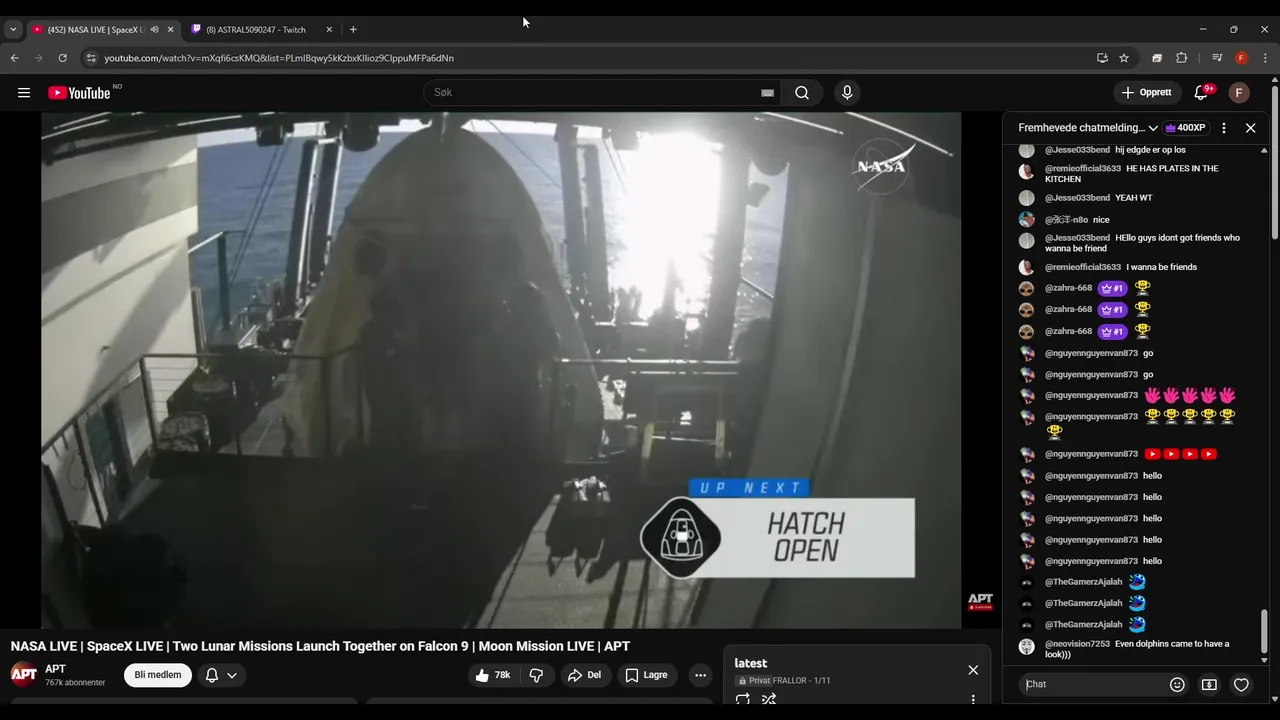Image resolution: width=1280 pixels, height=720 pixels.
Task: Click the Bli medlem button
Action: (158, 675)
